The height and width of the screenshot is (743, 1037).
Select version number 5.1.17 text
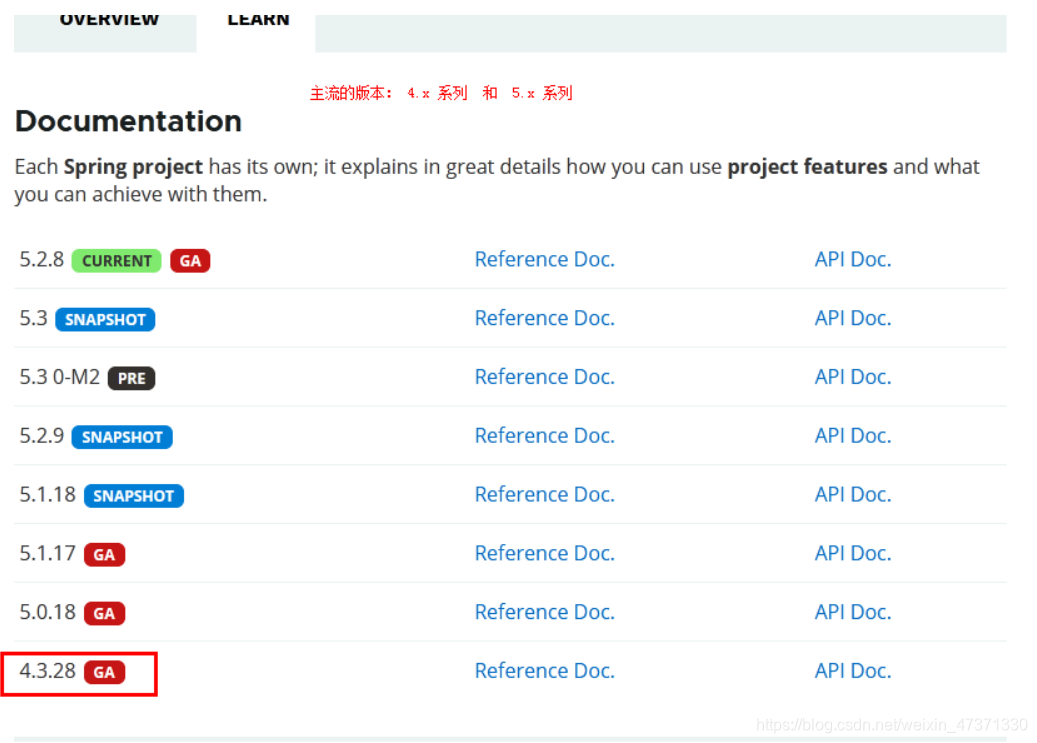48,553
